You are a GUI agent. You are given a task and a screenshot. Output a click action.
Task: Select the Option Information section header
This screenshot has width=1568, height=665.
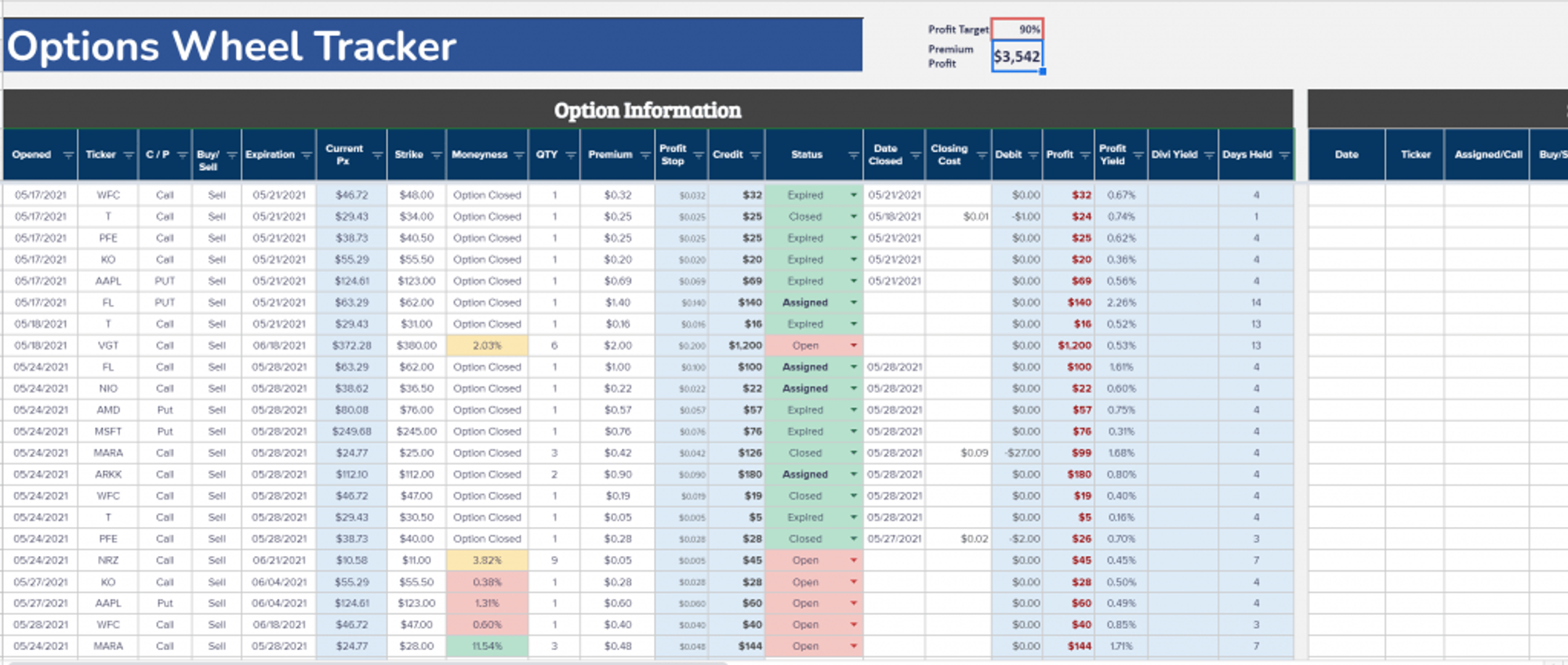(648, 110)
